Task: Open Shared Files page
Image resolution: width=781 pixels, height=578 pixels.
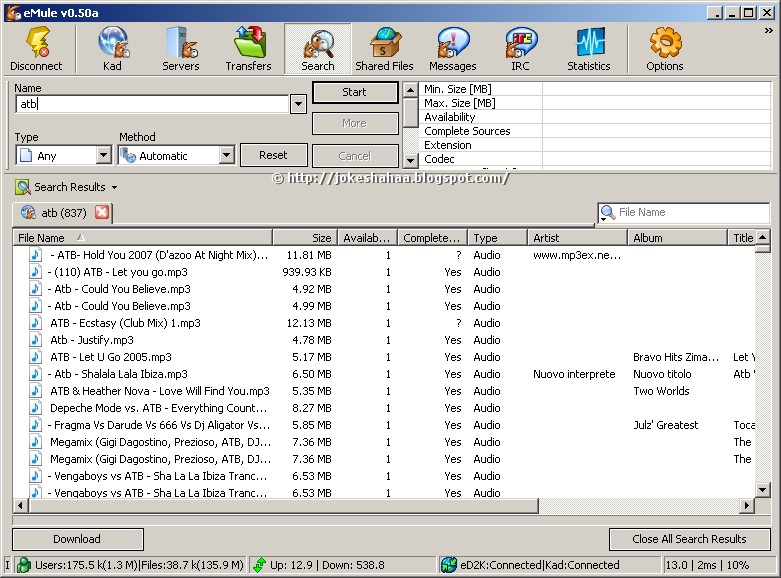Action: 384,48
